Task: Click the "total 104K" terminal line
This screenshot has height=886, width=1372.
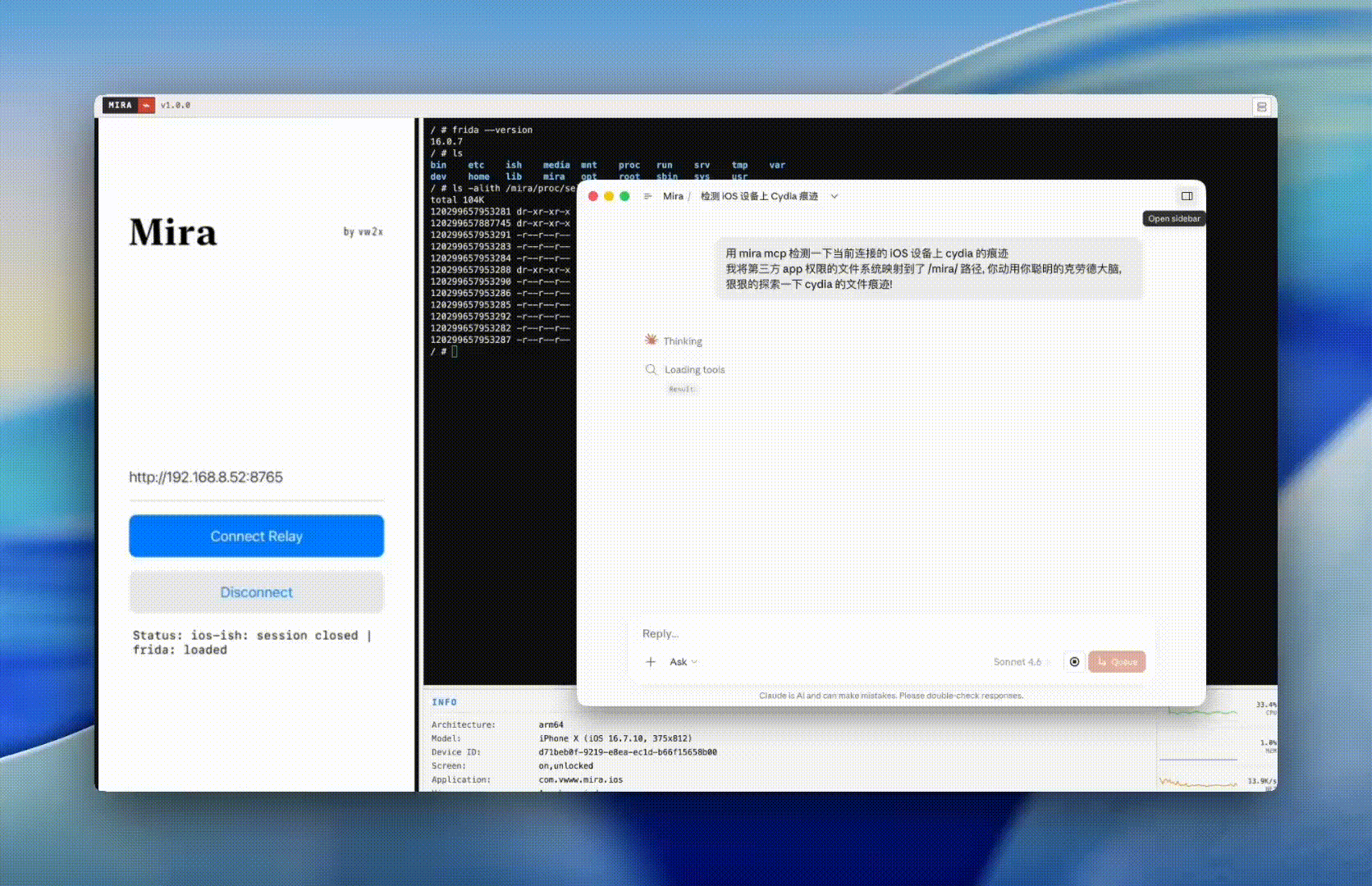Action: [x=457, y=200]
